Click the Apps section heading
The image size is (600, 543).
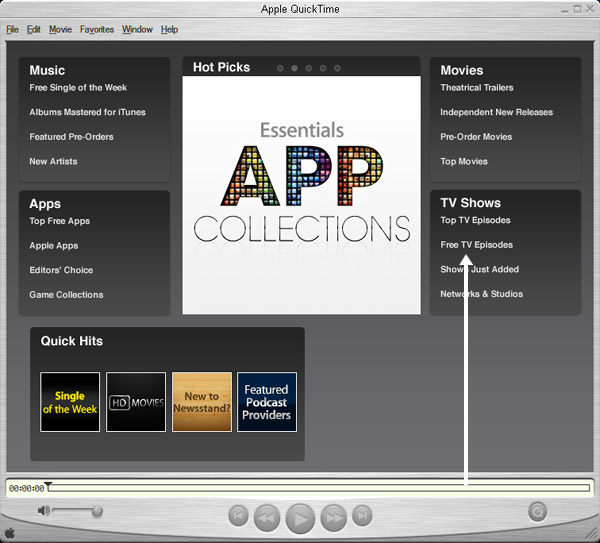click(45, 204)
